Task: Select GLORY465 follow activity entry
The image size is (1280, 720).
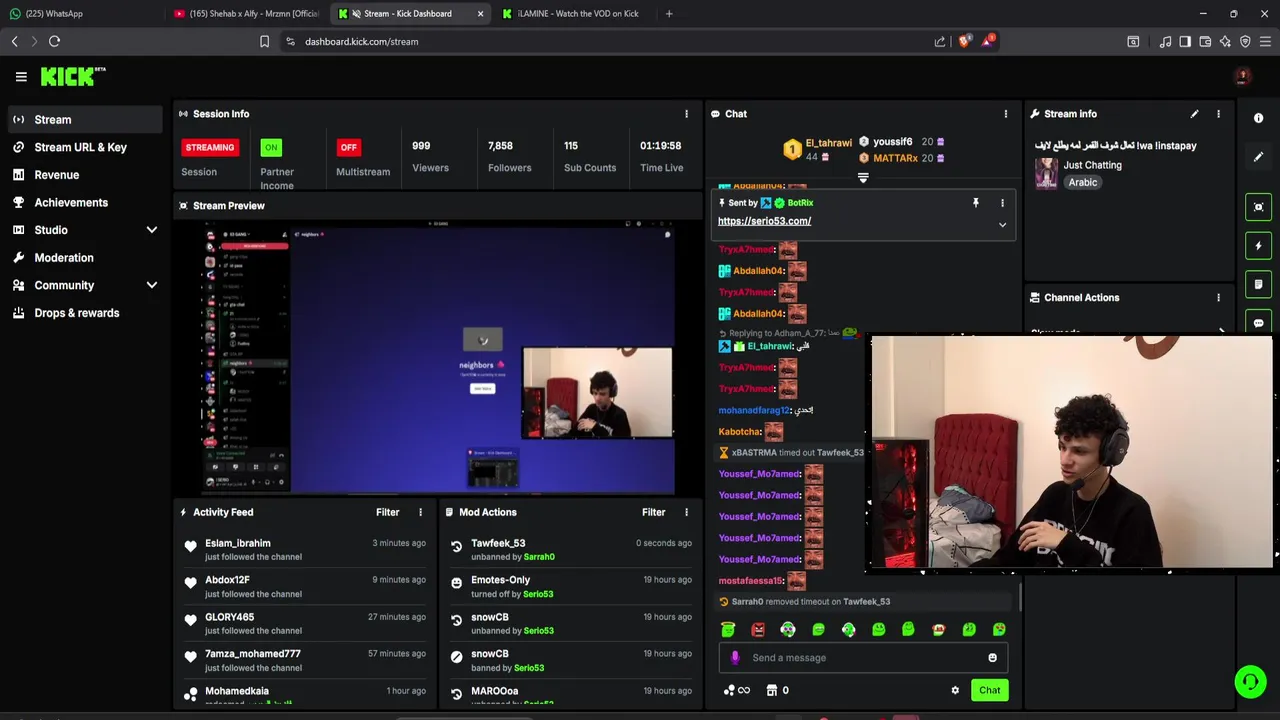Action: pos(305,624)
